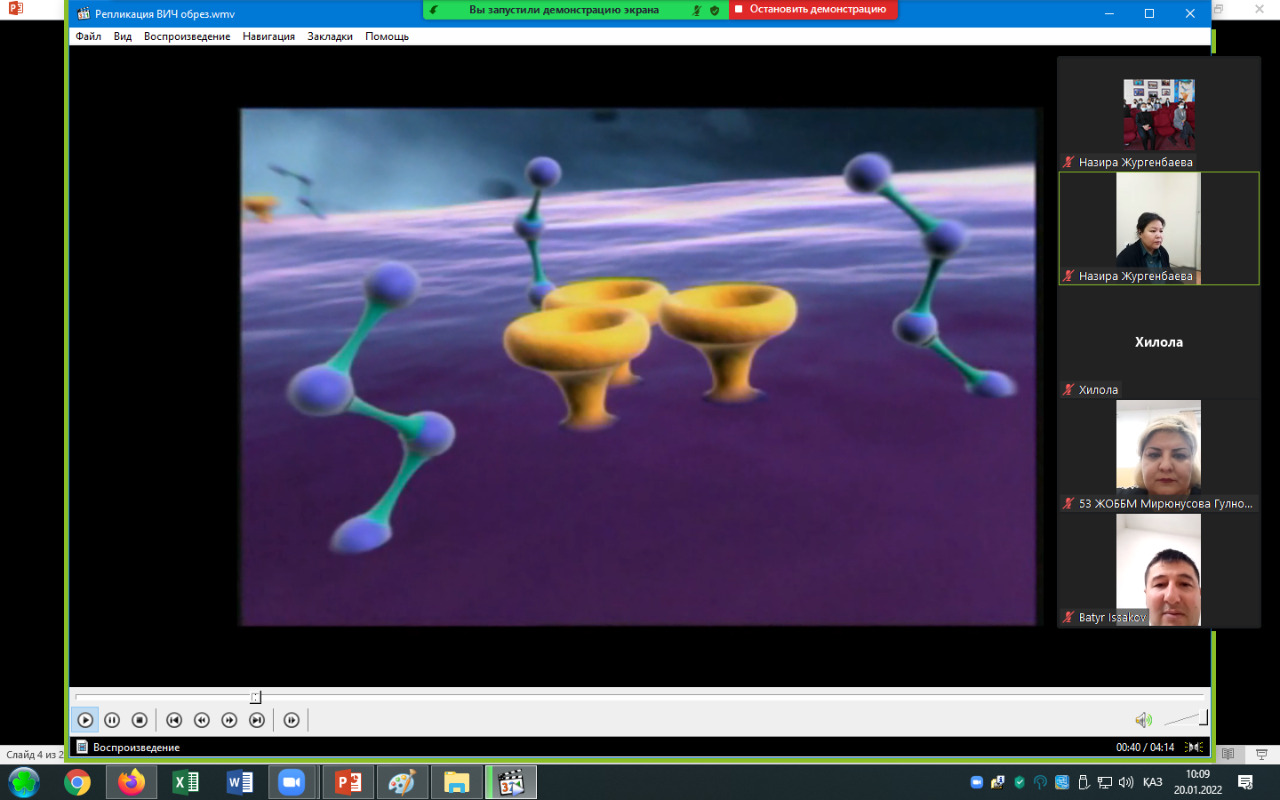Open the Воспроизведение menu
Viewport: 1280px width, 800px height.
[x=187, y=36]
